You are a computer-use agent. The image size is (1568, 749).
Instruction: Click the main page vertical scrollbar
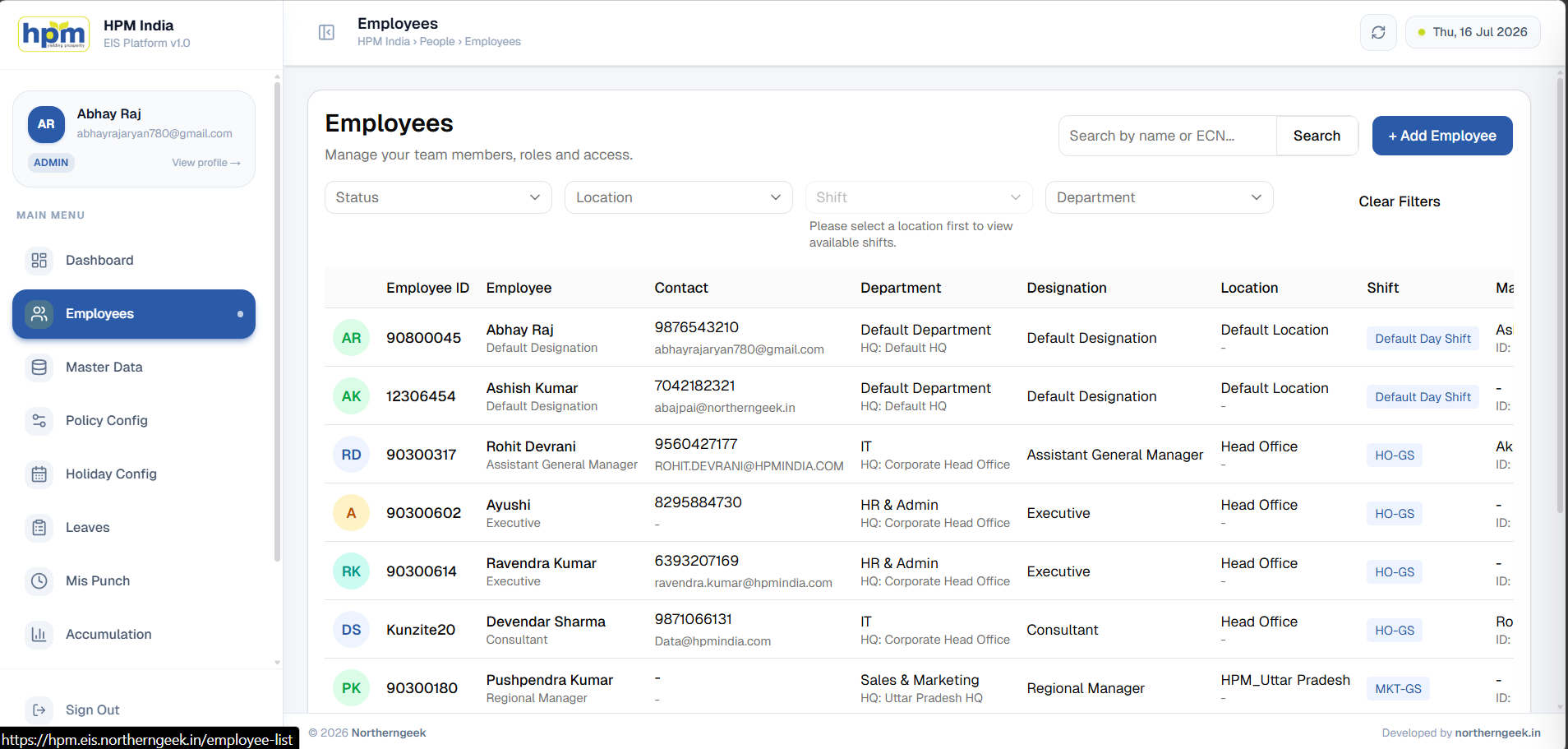click(x=1561, y=296)
